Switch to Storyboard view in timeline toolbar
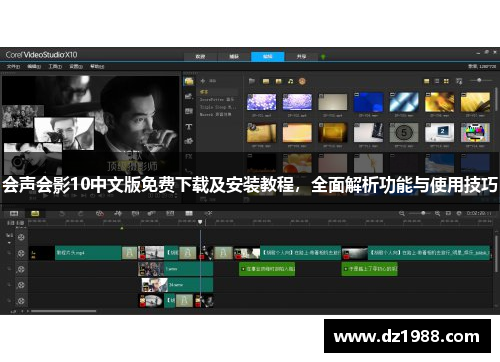500x362 pixels. [14, 213]
